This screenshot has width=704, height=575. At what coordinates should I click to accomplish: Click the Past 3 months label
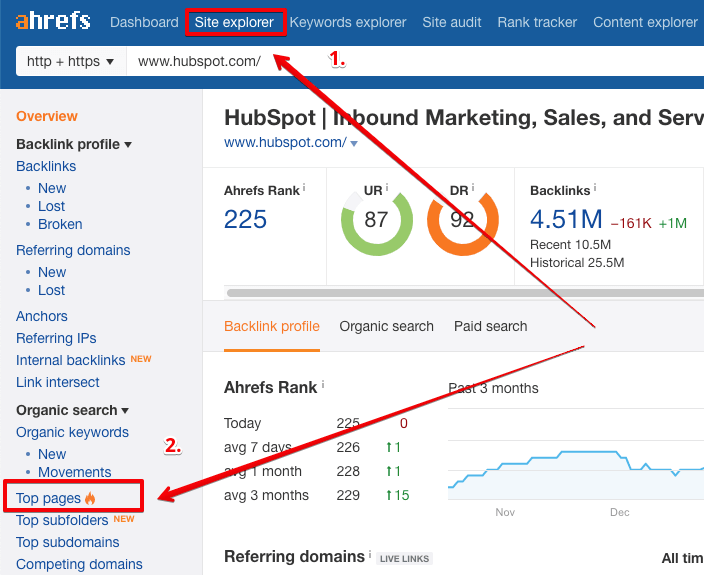pos(493,388)
